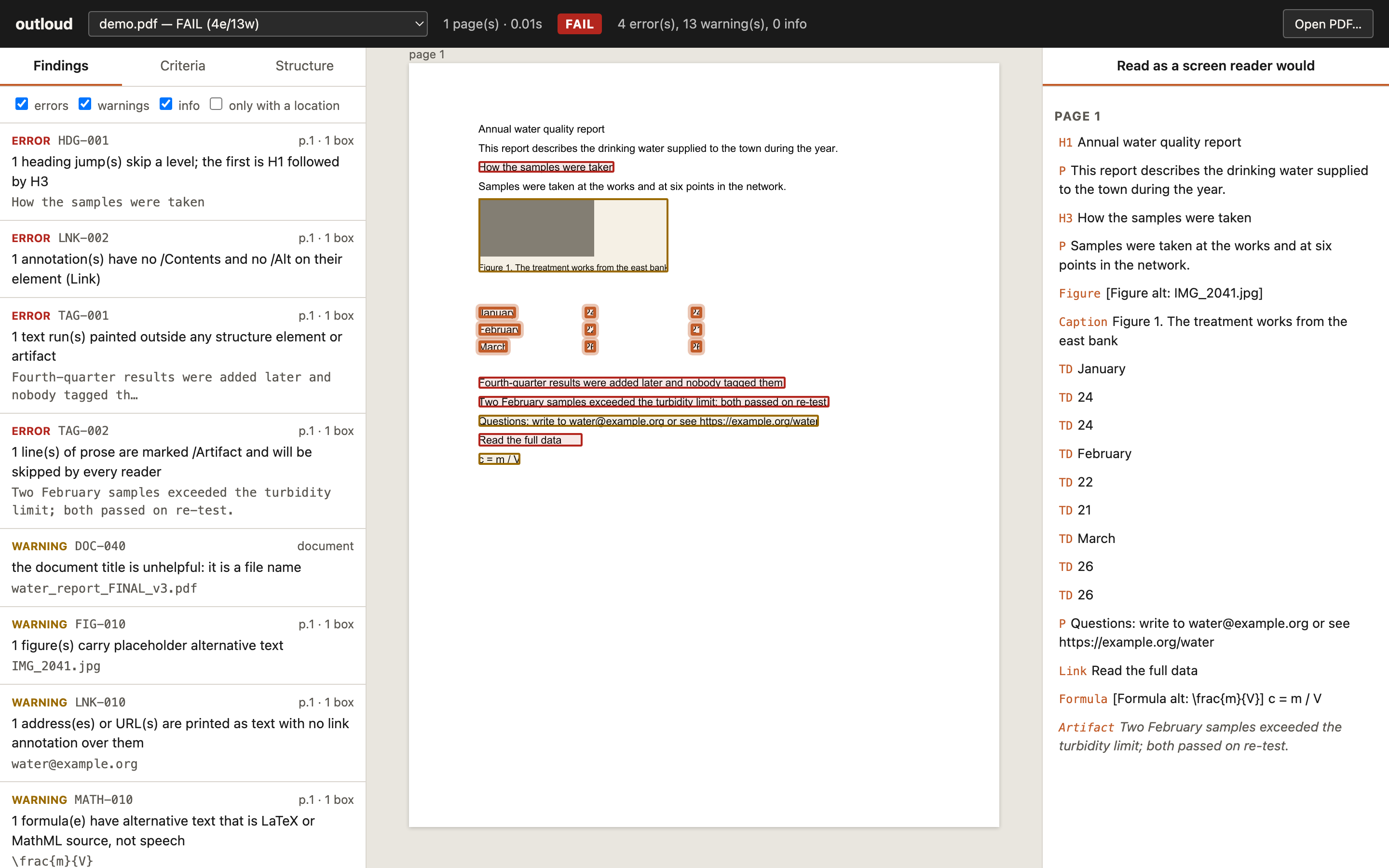The width and height of the screenshot is (1389, 868).
Task: Enable only with a location checkbox
Action: click(x=216, y=104)
